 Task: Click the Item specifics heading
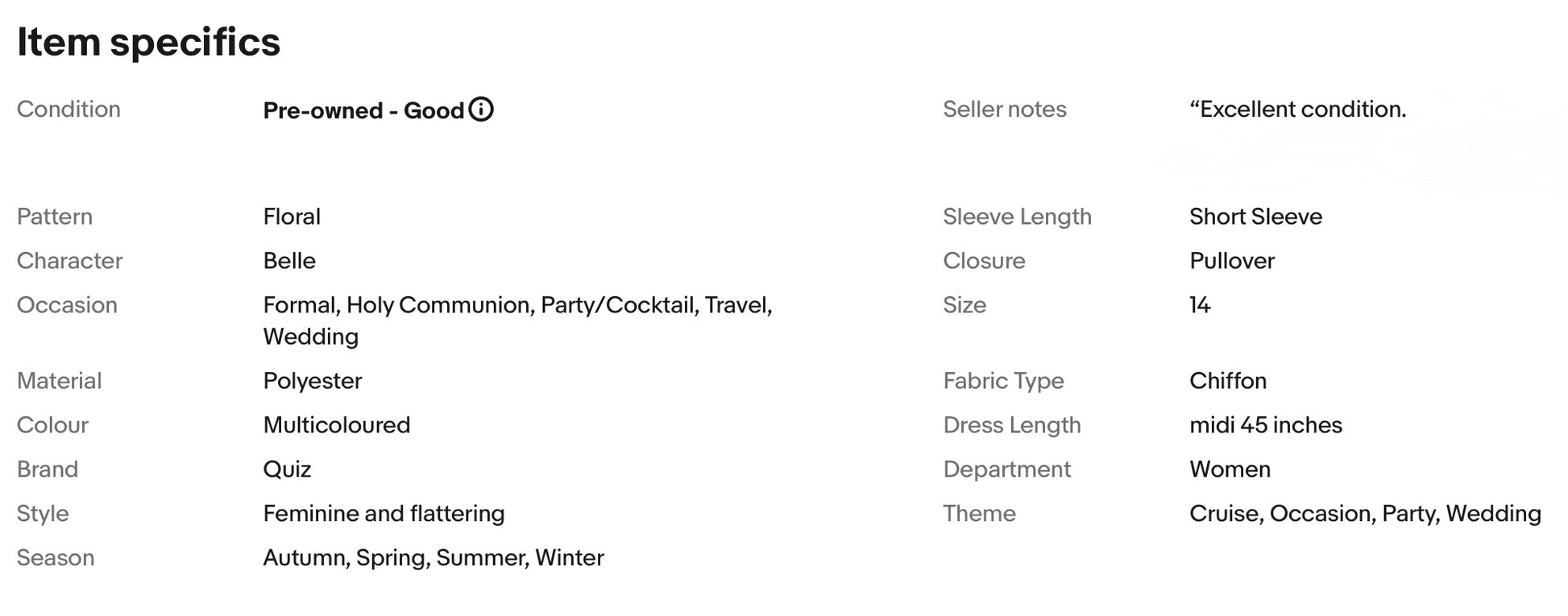[149, 42]
